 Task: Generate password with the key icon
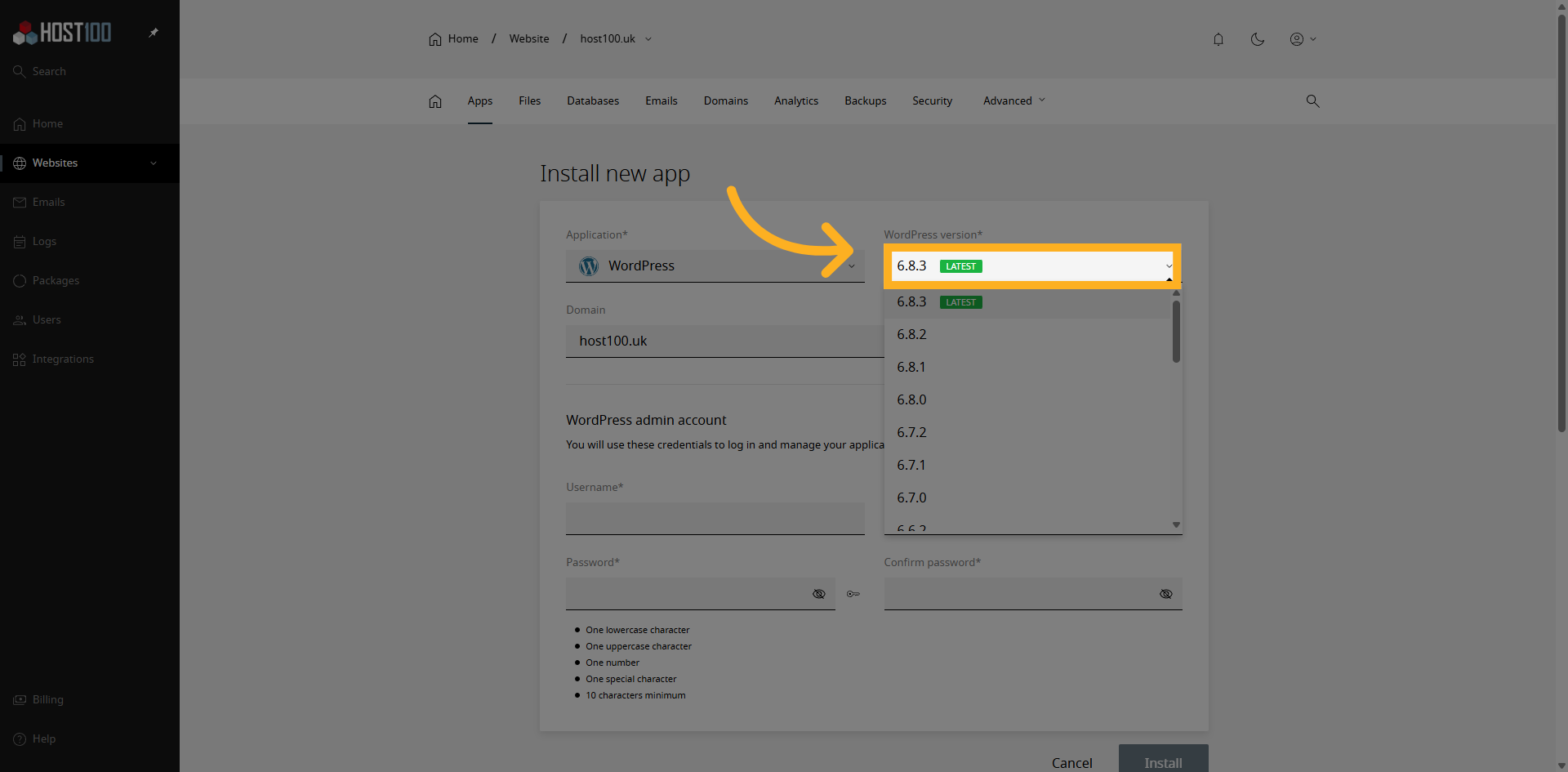[x=853, y=594]
